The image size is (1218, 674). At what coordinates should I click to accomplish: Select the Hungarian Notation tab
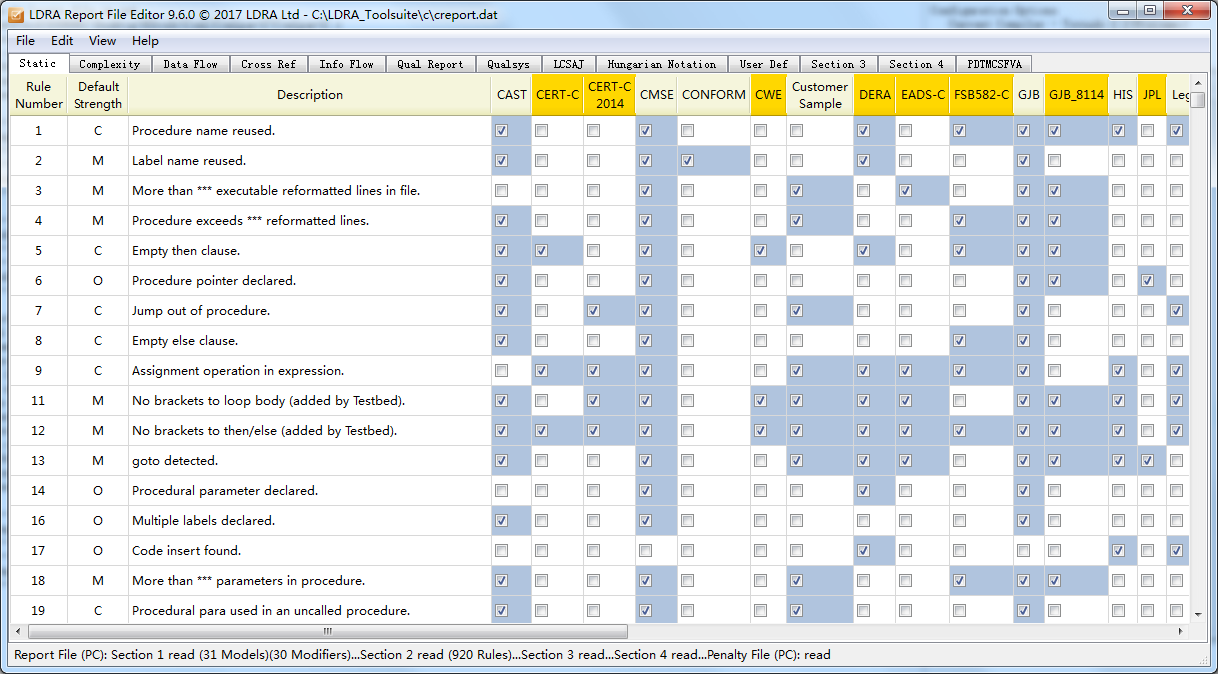click(662, 64)
